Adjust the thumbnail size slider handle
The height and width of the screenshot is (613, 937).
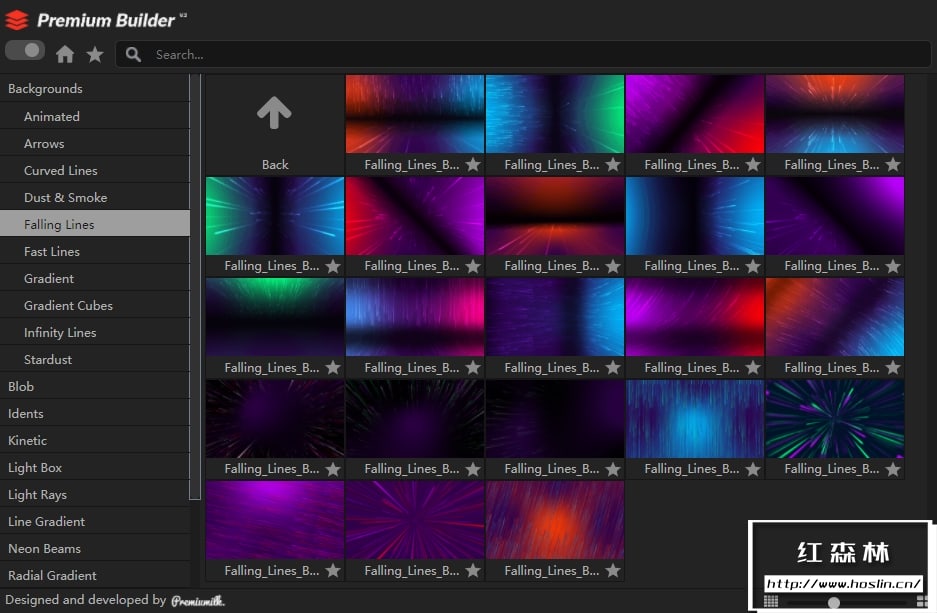(834, 602)
